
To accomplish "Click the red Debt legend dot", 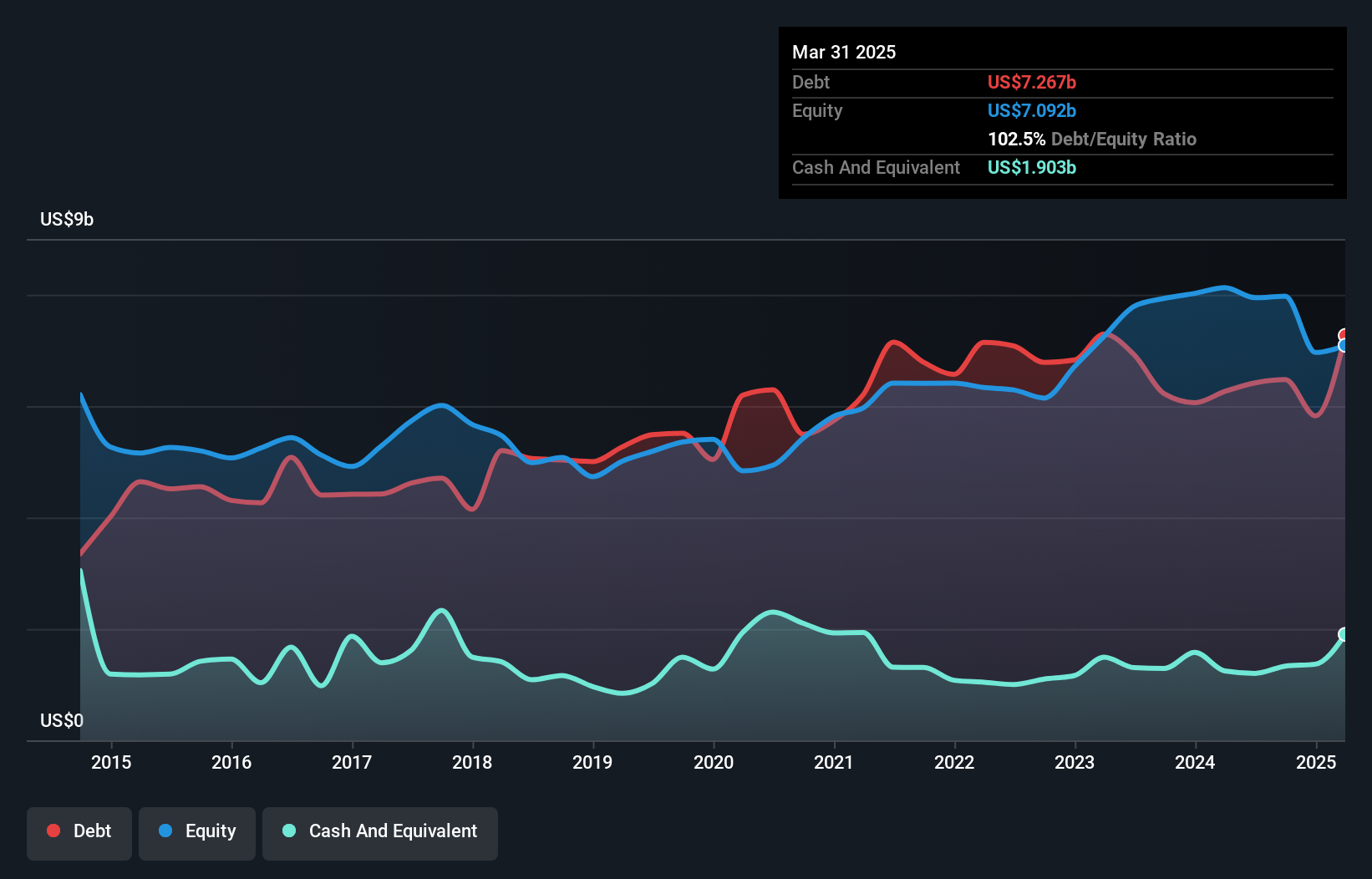I will coord(52,831).
